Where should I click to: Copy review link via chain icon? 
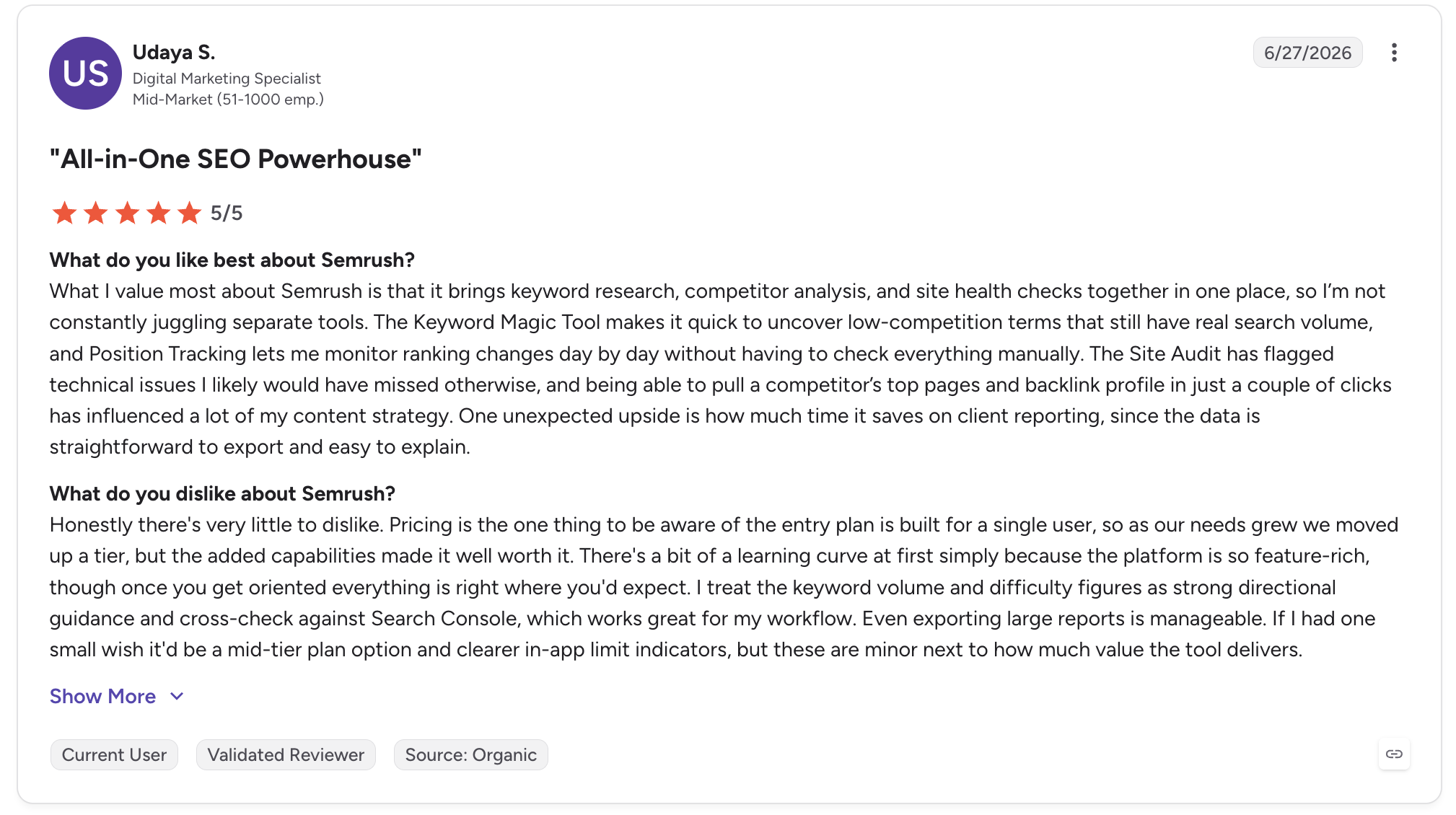pos(1394,754)
